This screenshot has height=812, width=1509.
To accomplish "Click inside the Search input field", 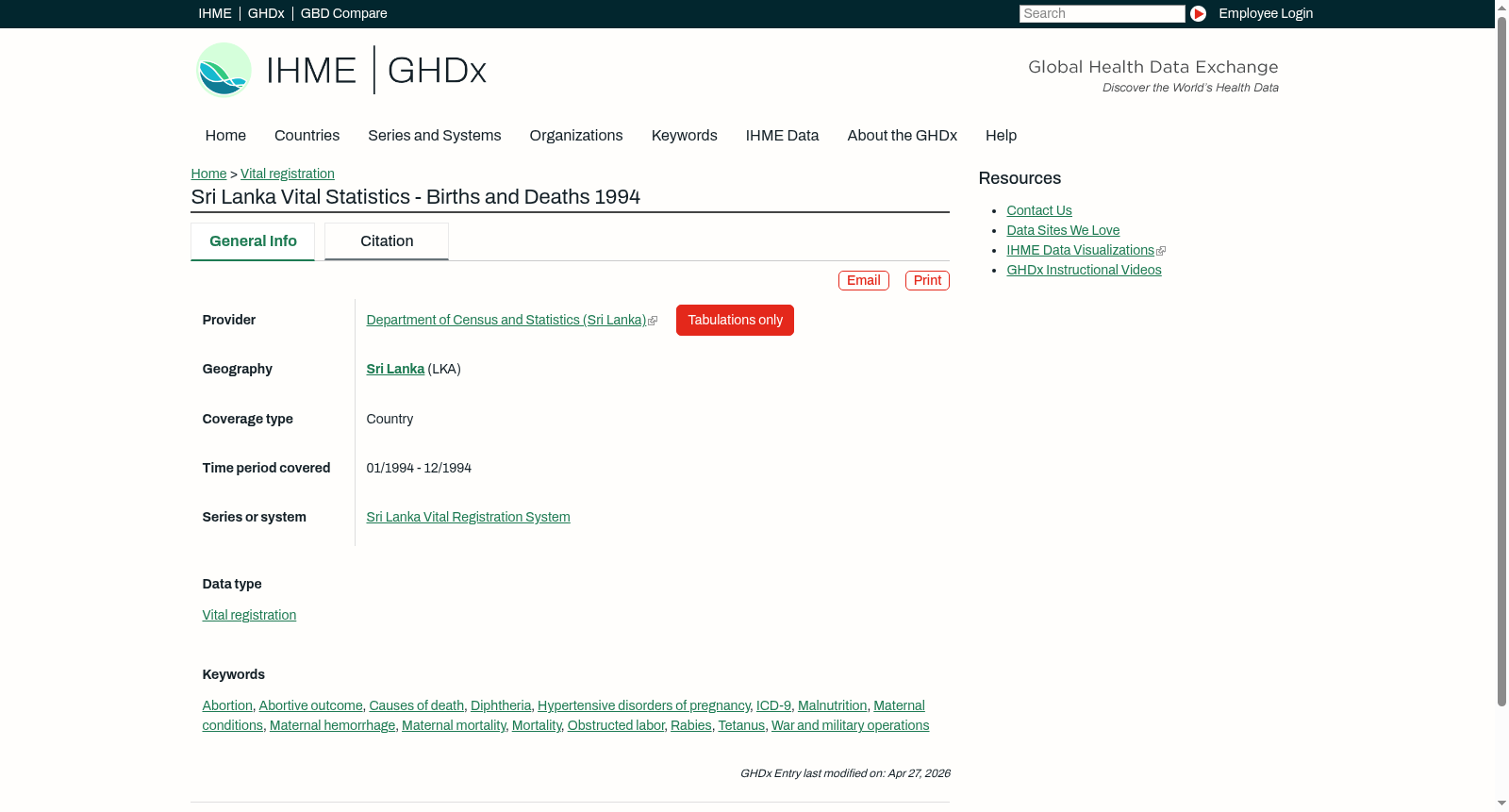I will tap(1102, 13).
